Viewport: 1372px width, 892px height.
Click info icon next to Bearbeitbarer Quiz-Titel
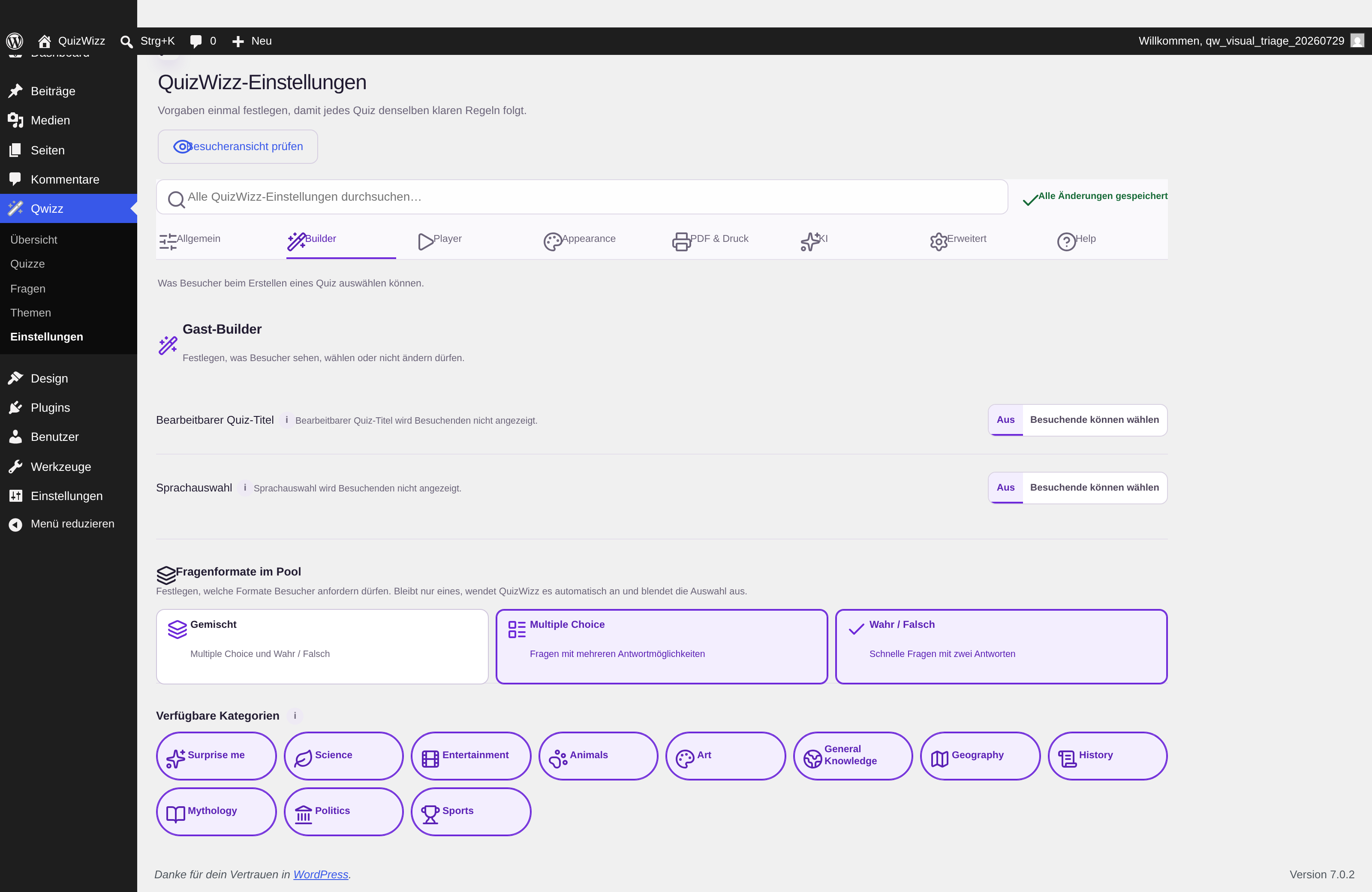coord(286,420)
